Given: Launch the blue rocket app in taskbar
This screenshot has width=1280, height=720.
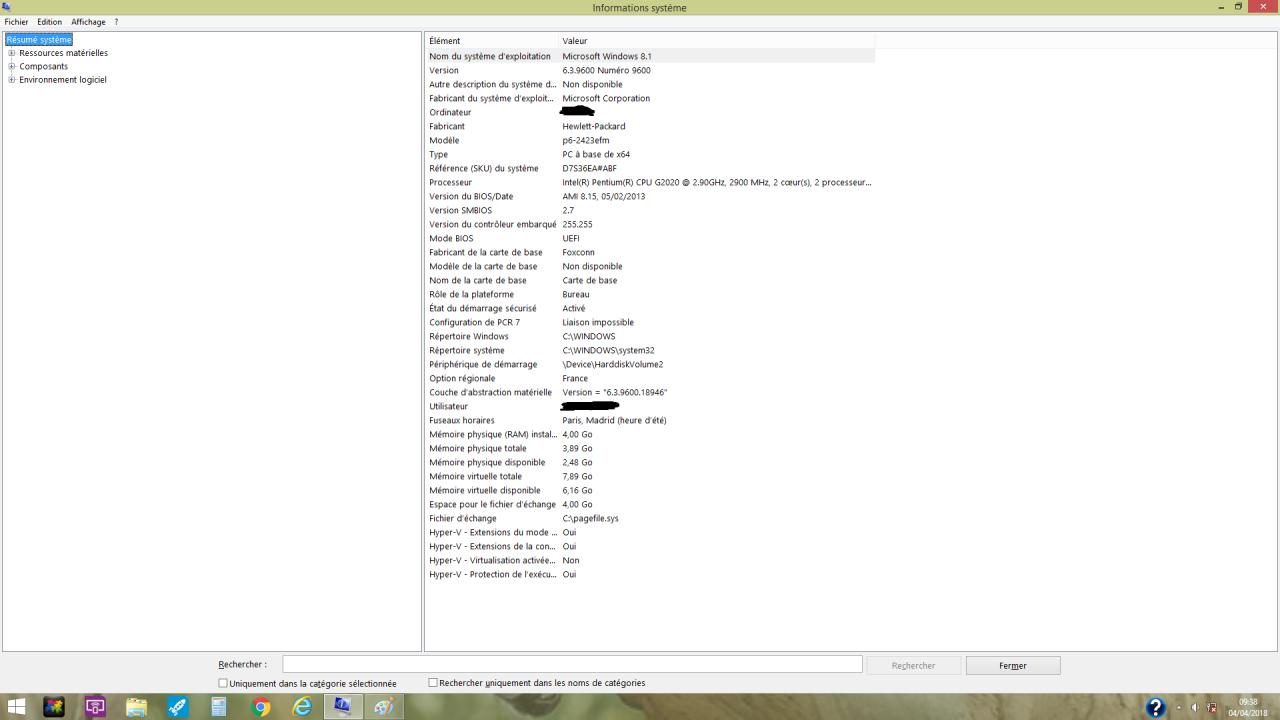Looking at the screenshot, I should click(177, 707).
